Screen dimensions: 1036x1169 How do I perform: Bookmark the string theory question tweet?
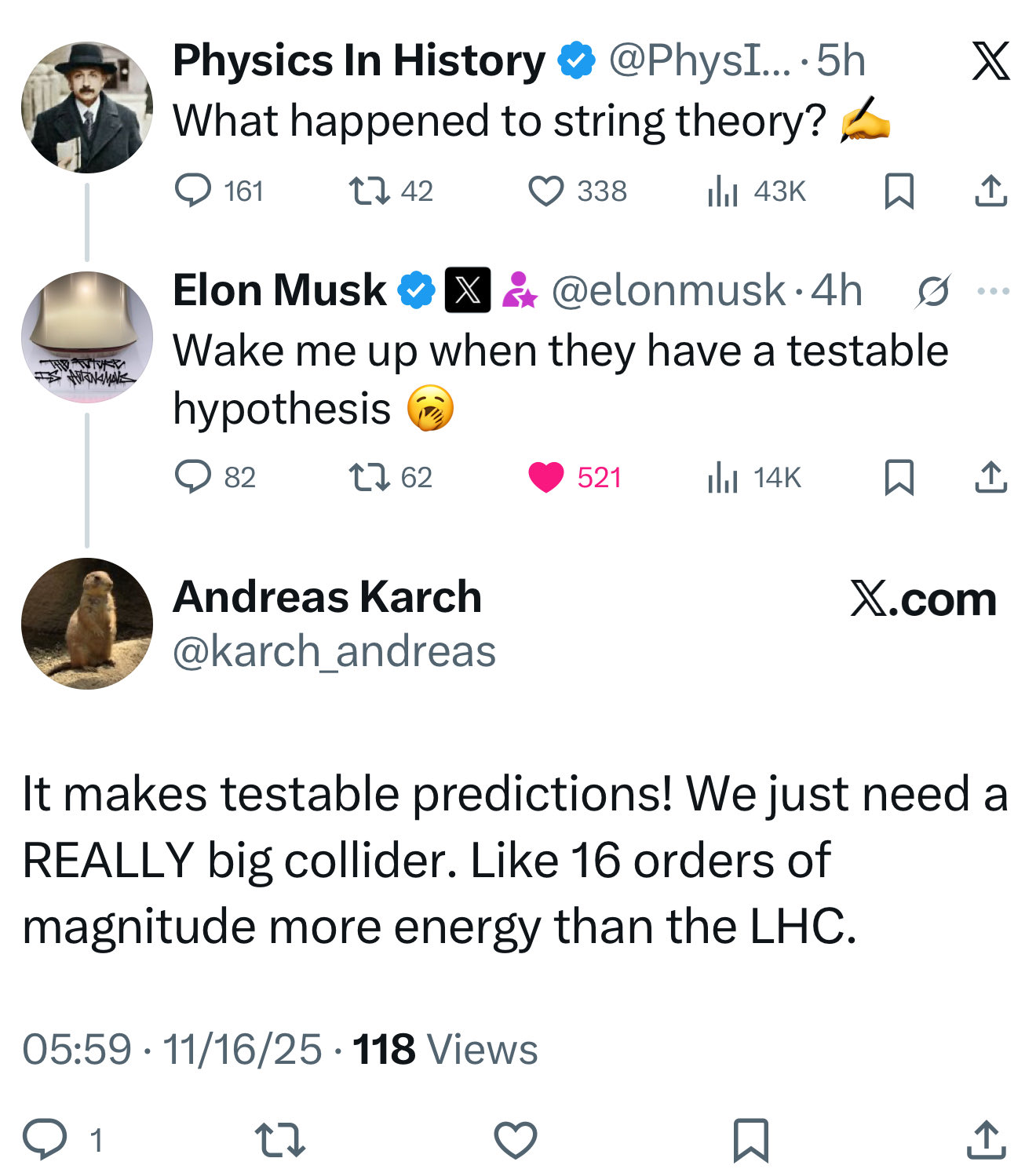coord(899,191)
